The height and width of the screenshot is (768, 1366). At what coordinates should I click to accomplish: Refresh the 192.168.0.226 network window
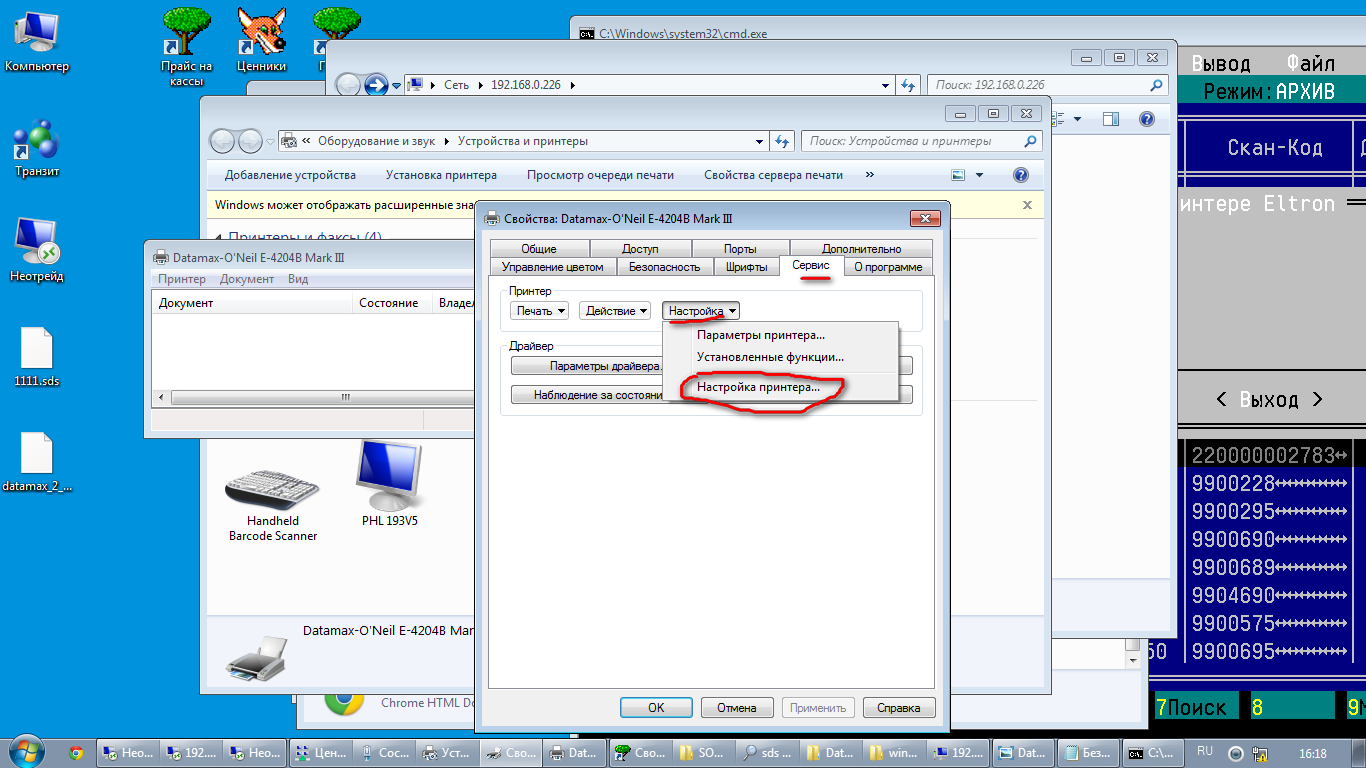908,85
